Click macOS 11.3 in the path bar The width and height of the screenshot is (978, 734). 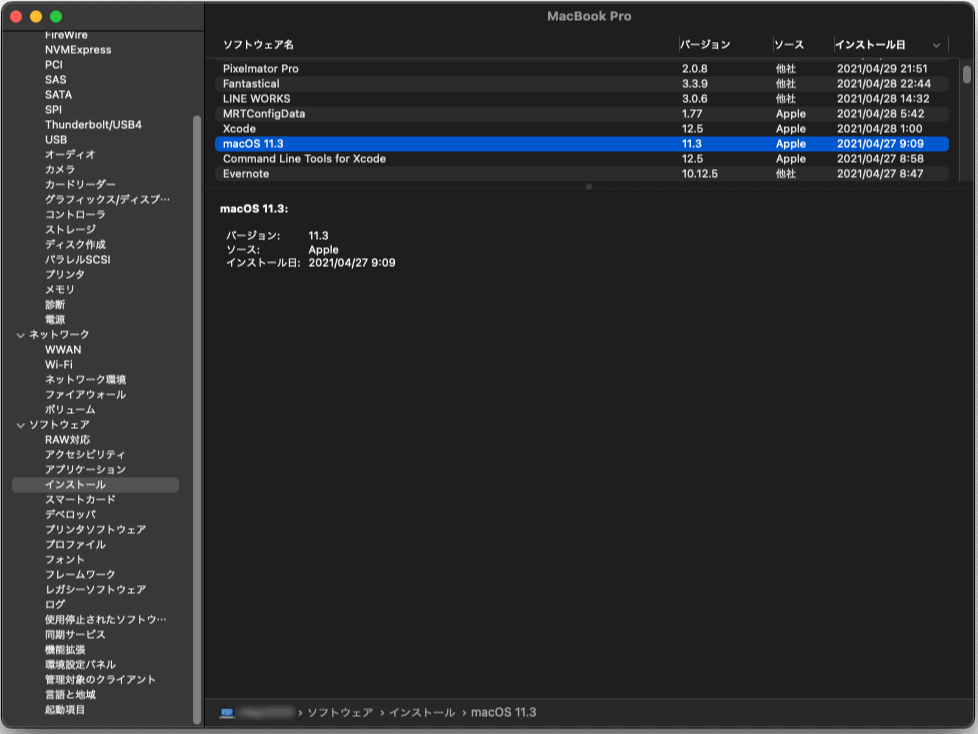pos(503,713)
